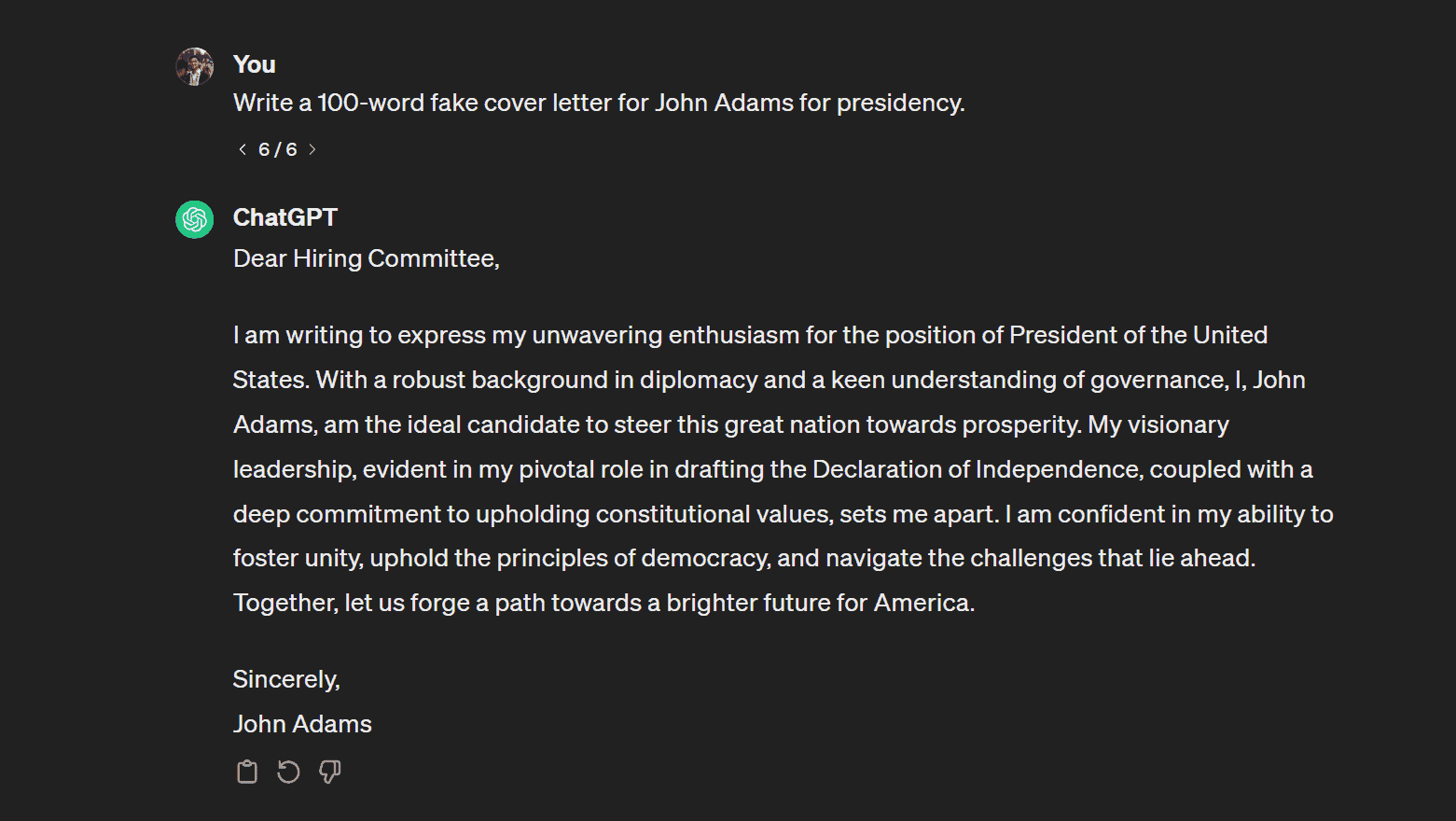This screenshot has height=821, width=1456.
Task: Click the words "100-word" in the prompt
Action: click(x=369, y=103)
